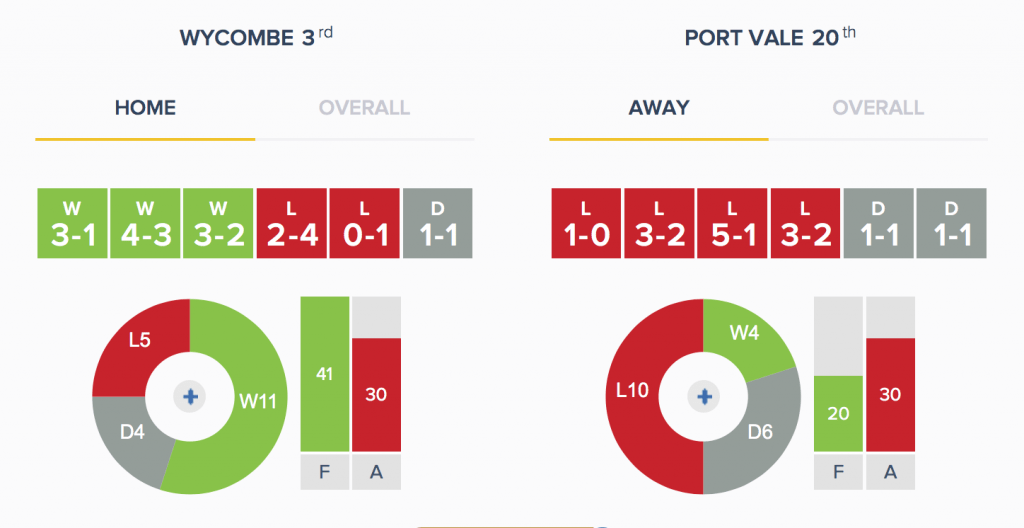Click Wycombe goals for bar showing 41
This screenshot has width=1024, height=528.
tap(325, 374)
